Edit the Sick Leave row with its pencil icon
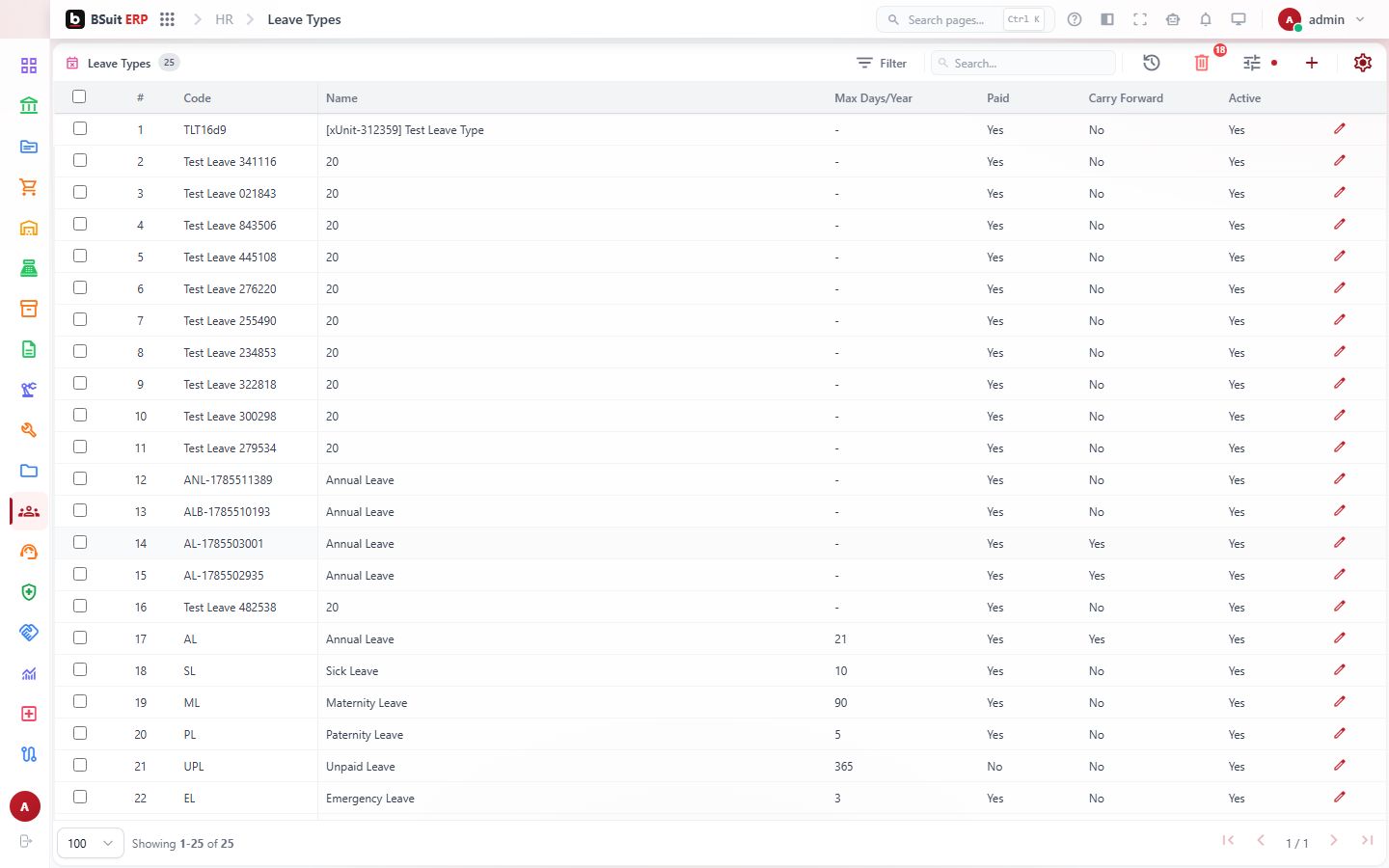The image size is (1389, 868). [x=1340, y=670]
